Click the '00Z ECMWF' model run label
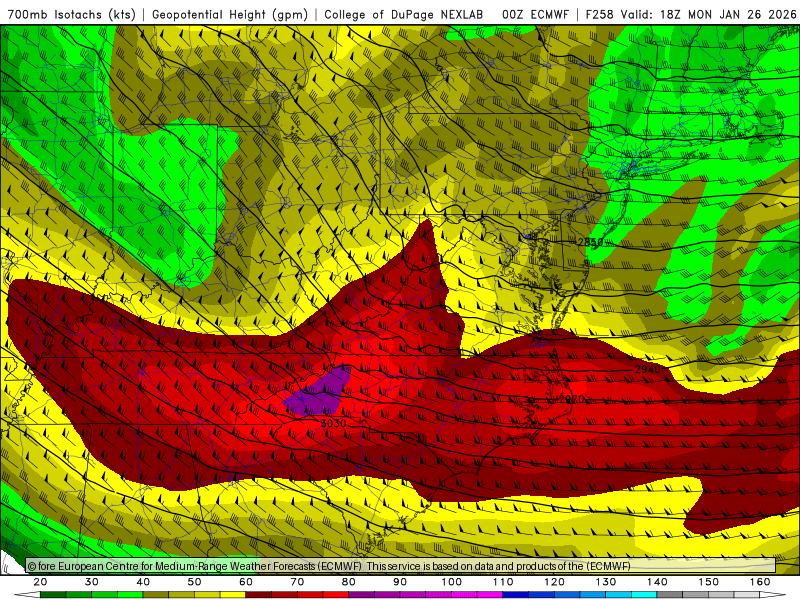 coord(535,14)
